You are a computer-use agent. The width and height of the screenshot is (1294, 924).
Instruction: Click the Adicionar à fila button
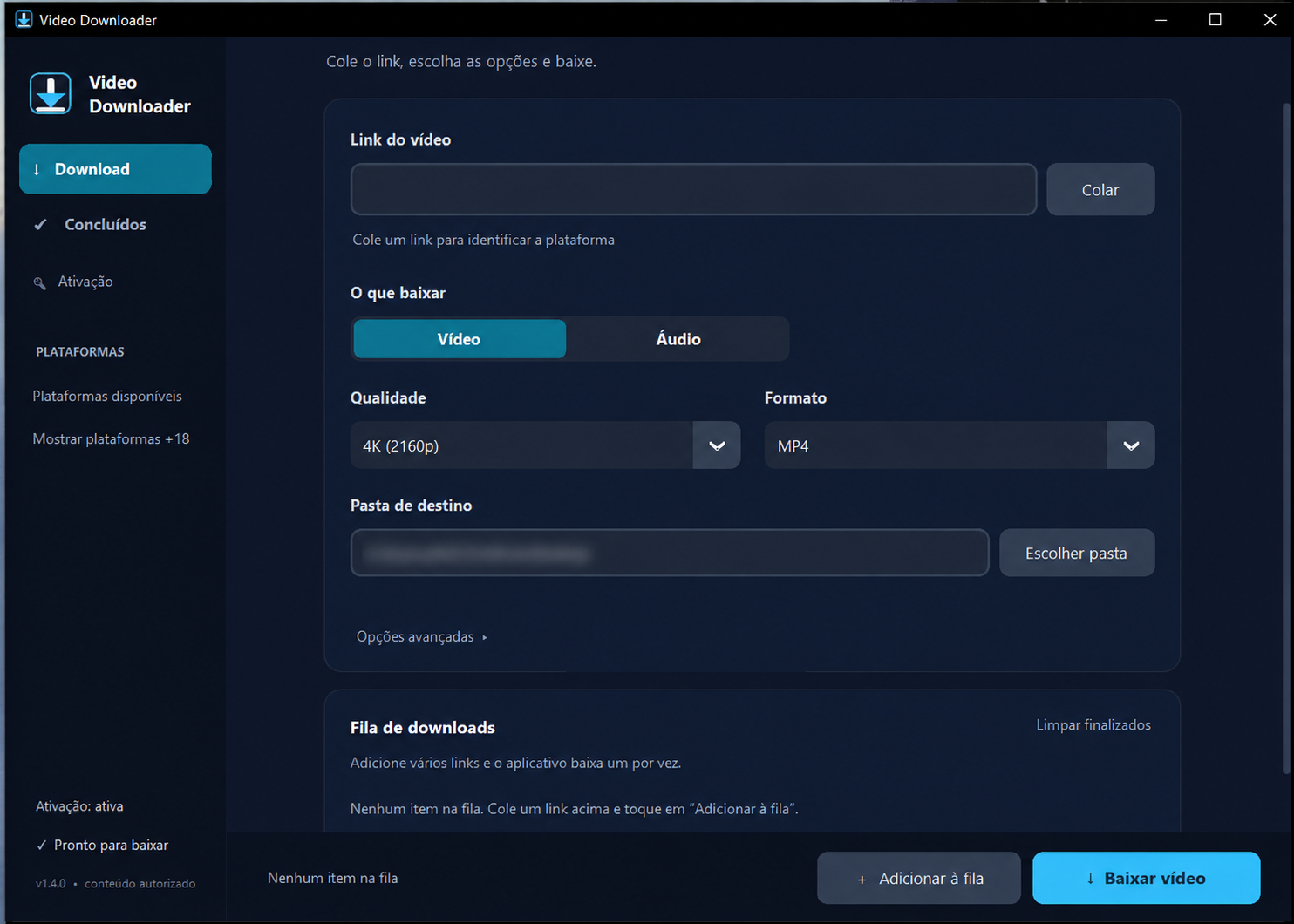pos(919,878)
